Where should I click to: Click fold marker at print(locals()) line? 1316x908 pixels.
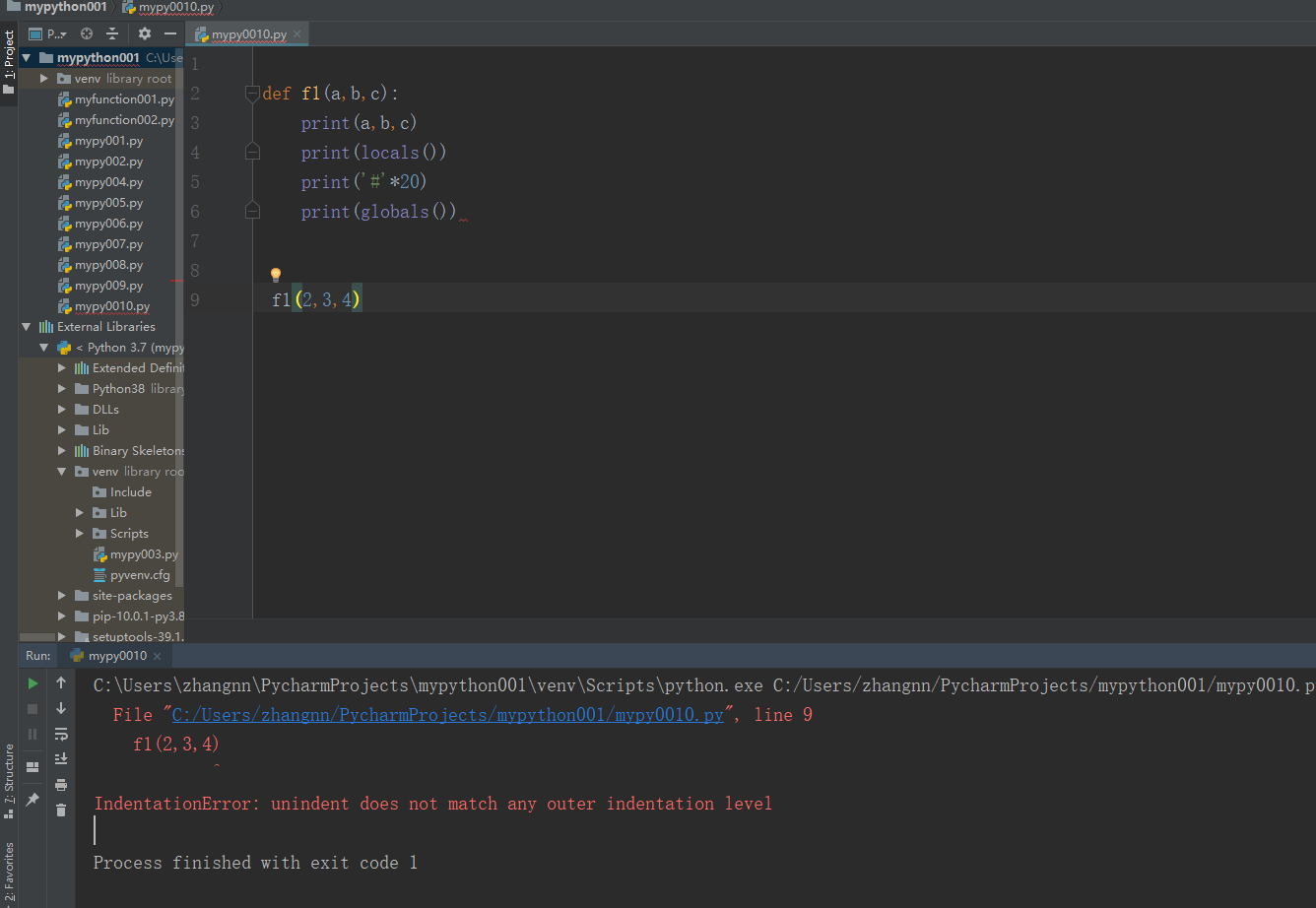coord(252,153)
